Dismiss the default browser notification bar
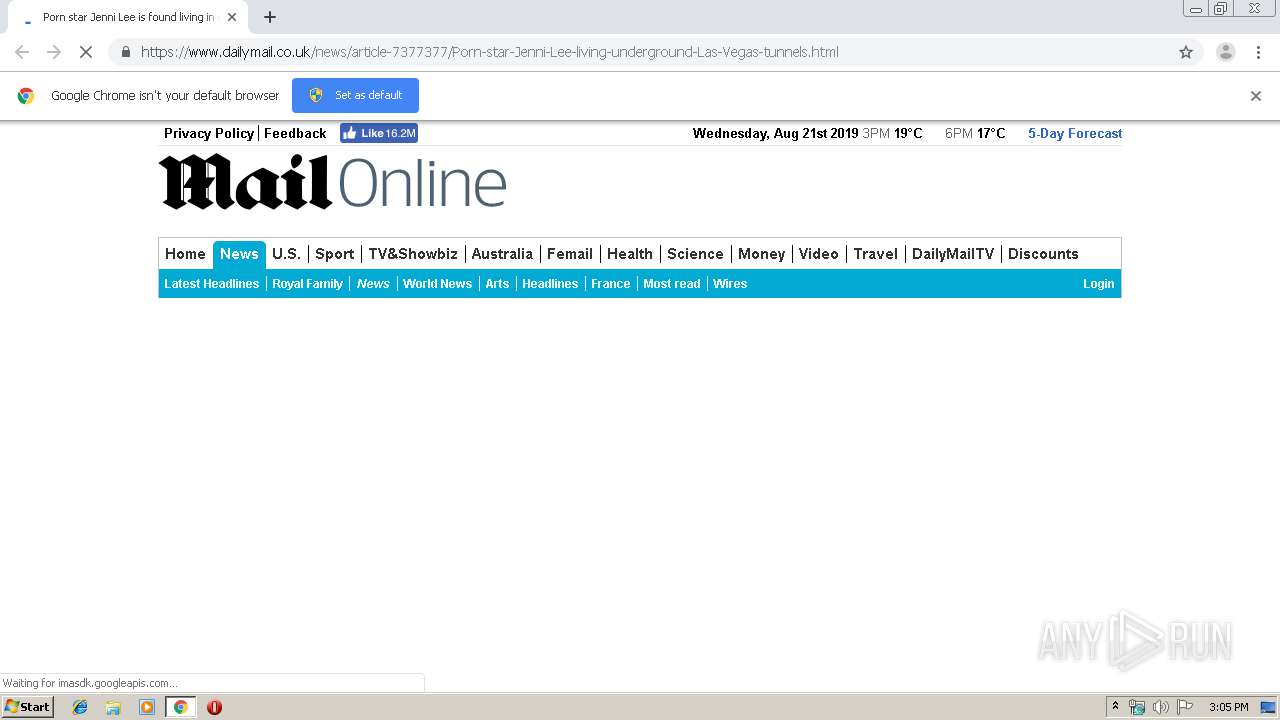1280x720 pixels. pos(1256,96)
